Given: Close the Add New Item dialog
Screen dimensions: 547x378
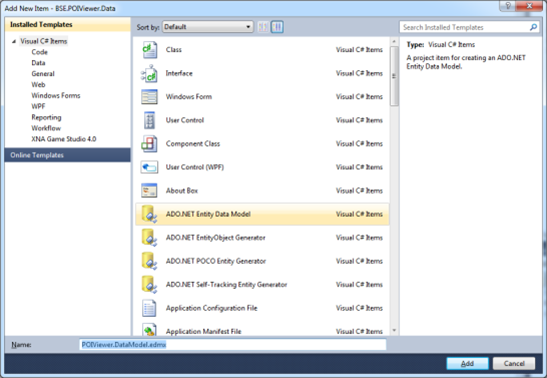Looking at the screenshot, I should [x=529, y=6].
